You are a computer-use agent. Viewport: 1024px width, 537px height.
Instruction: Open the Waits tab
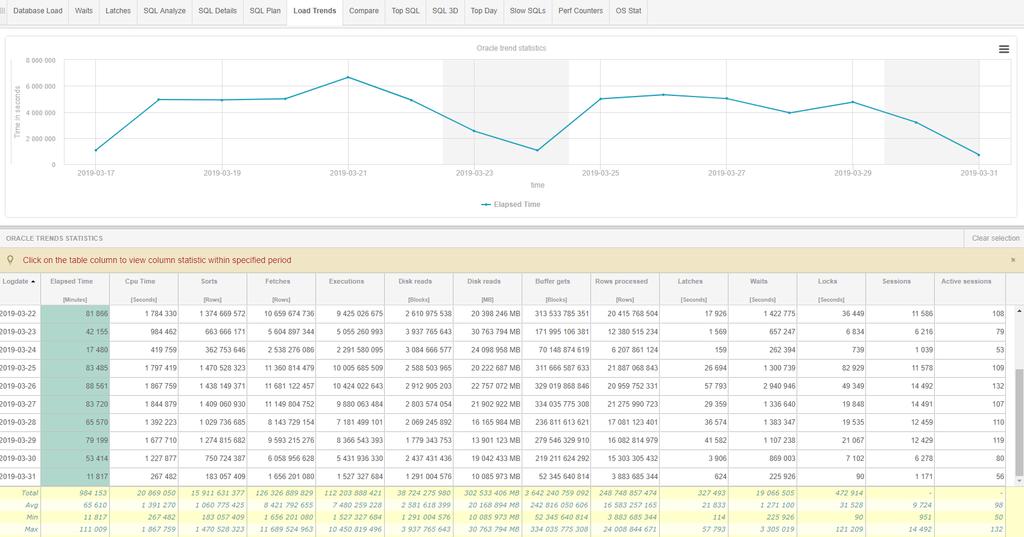[84, 11]
